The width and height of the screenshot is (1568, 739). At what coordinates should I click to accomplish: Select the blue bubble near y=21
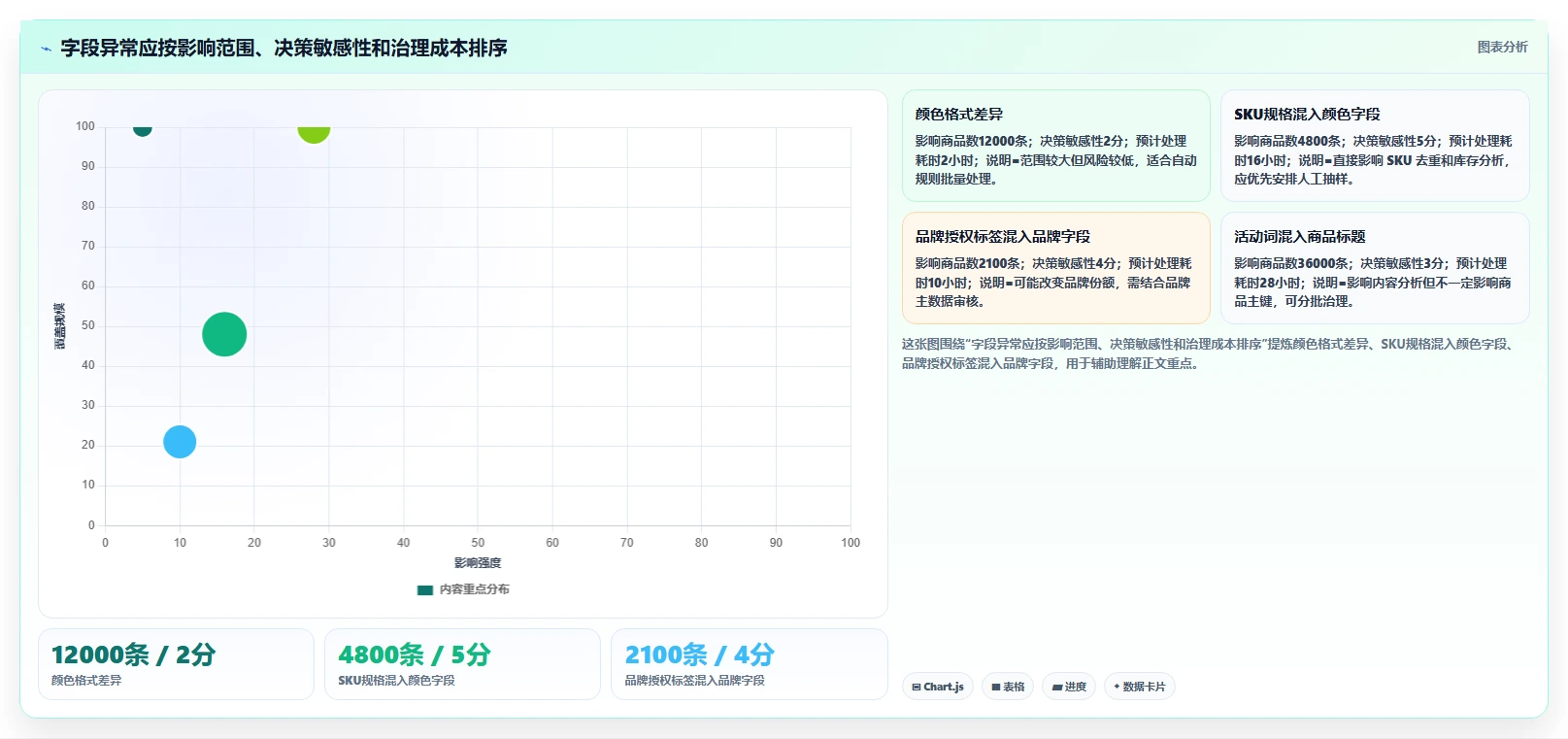tap(180, 442)
